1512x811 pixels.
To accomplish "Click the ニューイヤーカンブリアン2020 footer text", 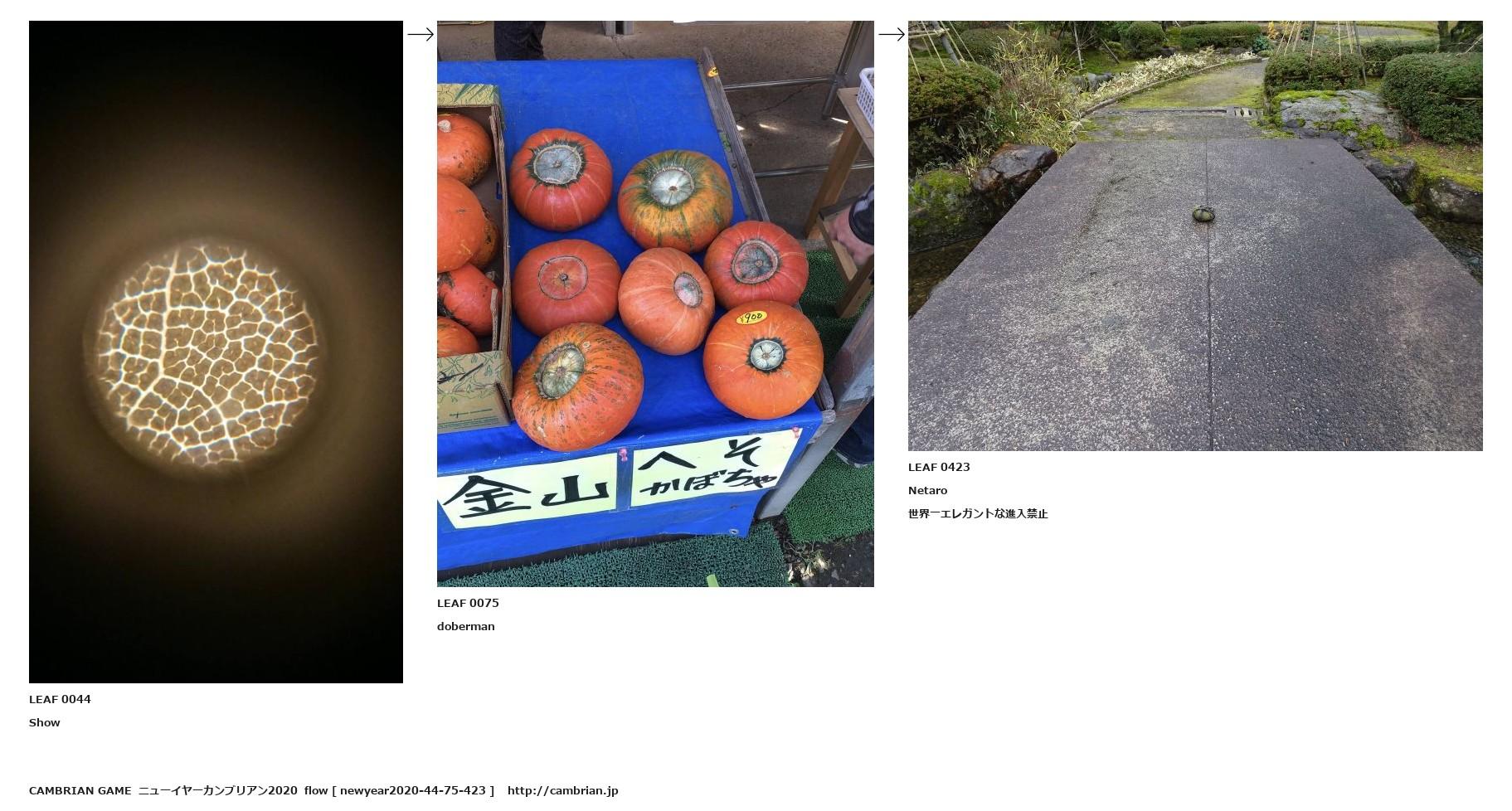I will (217, 790).
